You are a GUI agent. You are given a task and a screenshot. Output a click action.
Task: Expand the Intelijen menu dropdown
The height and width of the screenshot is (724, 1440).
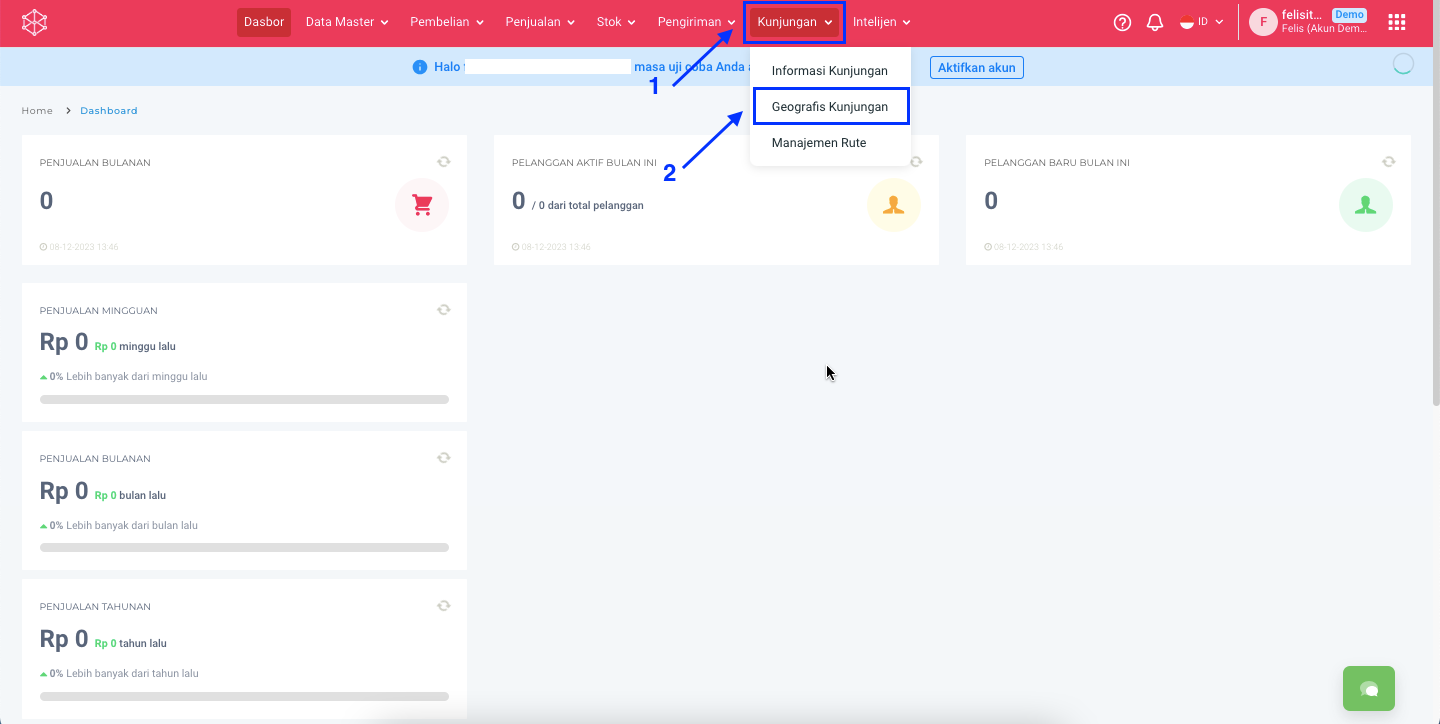pos(881,22)
